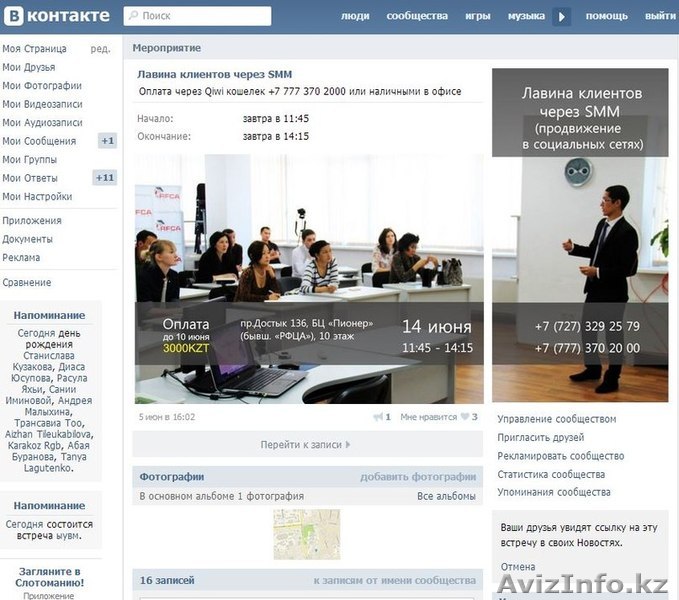Open Статистика сообщества
This screenshot has width=679, height=600.
(551, 474)
